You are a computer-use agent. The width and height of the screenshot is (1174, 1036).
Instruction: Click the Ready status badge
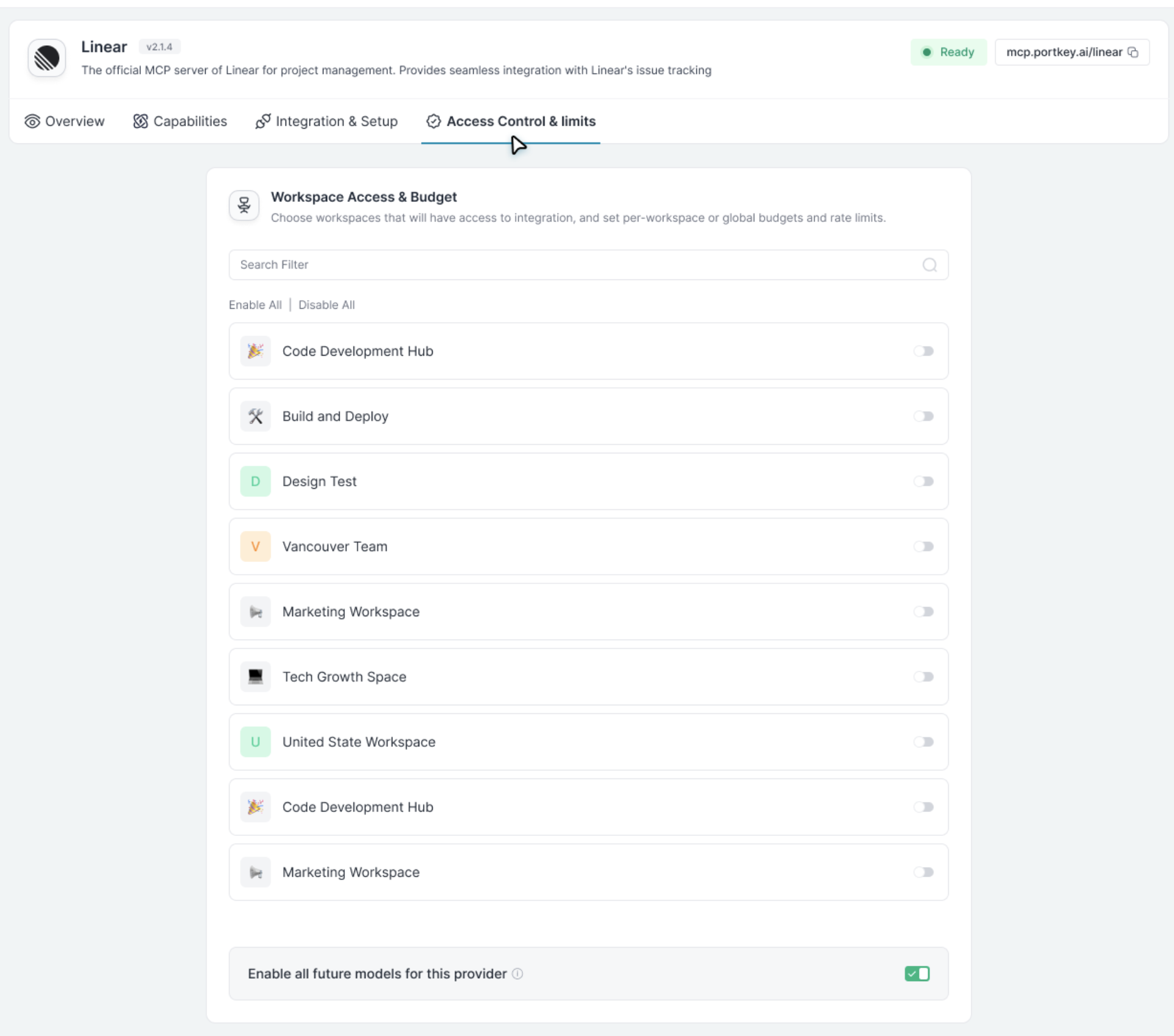[948, 52]
